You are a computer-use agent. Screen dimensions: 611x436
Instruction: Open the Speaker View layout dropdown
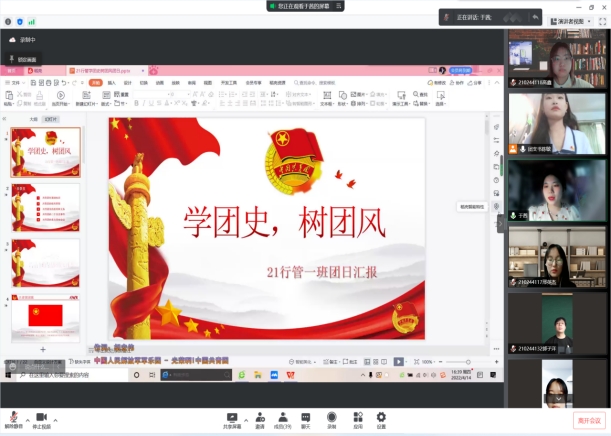click(x=571, y=21)
